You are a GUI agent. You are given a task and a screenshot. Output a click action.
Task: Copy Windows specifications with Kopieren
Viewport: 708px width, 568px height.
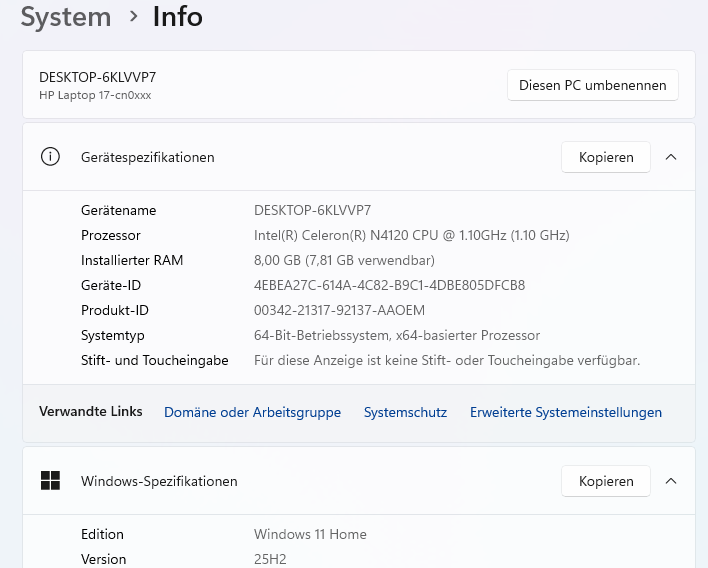coord(606,481)
